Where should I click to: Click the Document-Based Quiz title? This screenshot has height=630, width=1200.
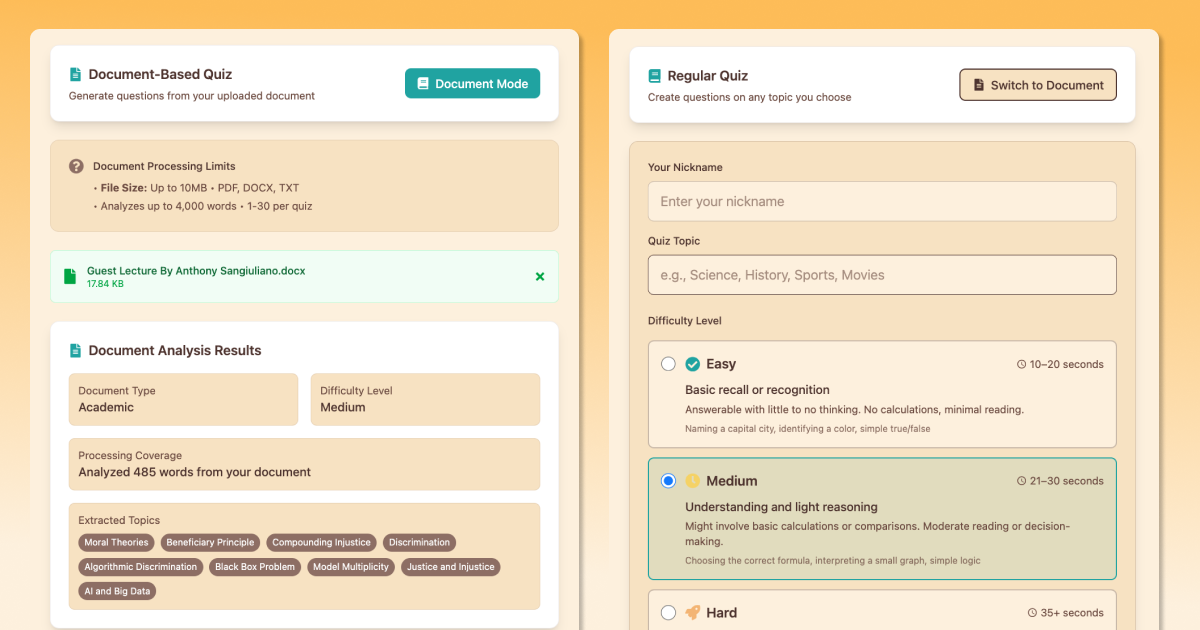click(x=160, y=74)
